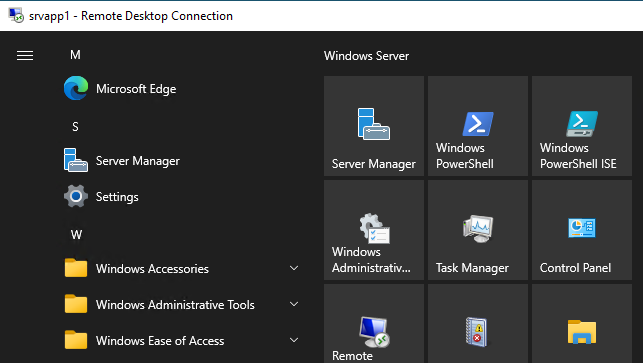Open the Windows Administrative Tools tile
Viewport: 643px width, 363px height.
pyautogui.click(x=374, y=230)
